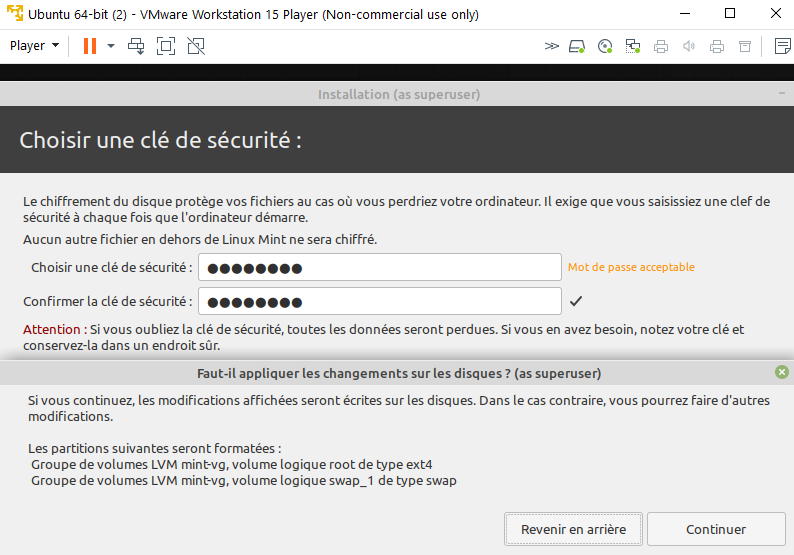Viewport: 794px width, 555px height.
Task: Click the sound card speaker icon
Action: click(689, 47)
